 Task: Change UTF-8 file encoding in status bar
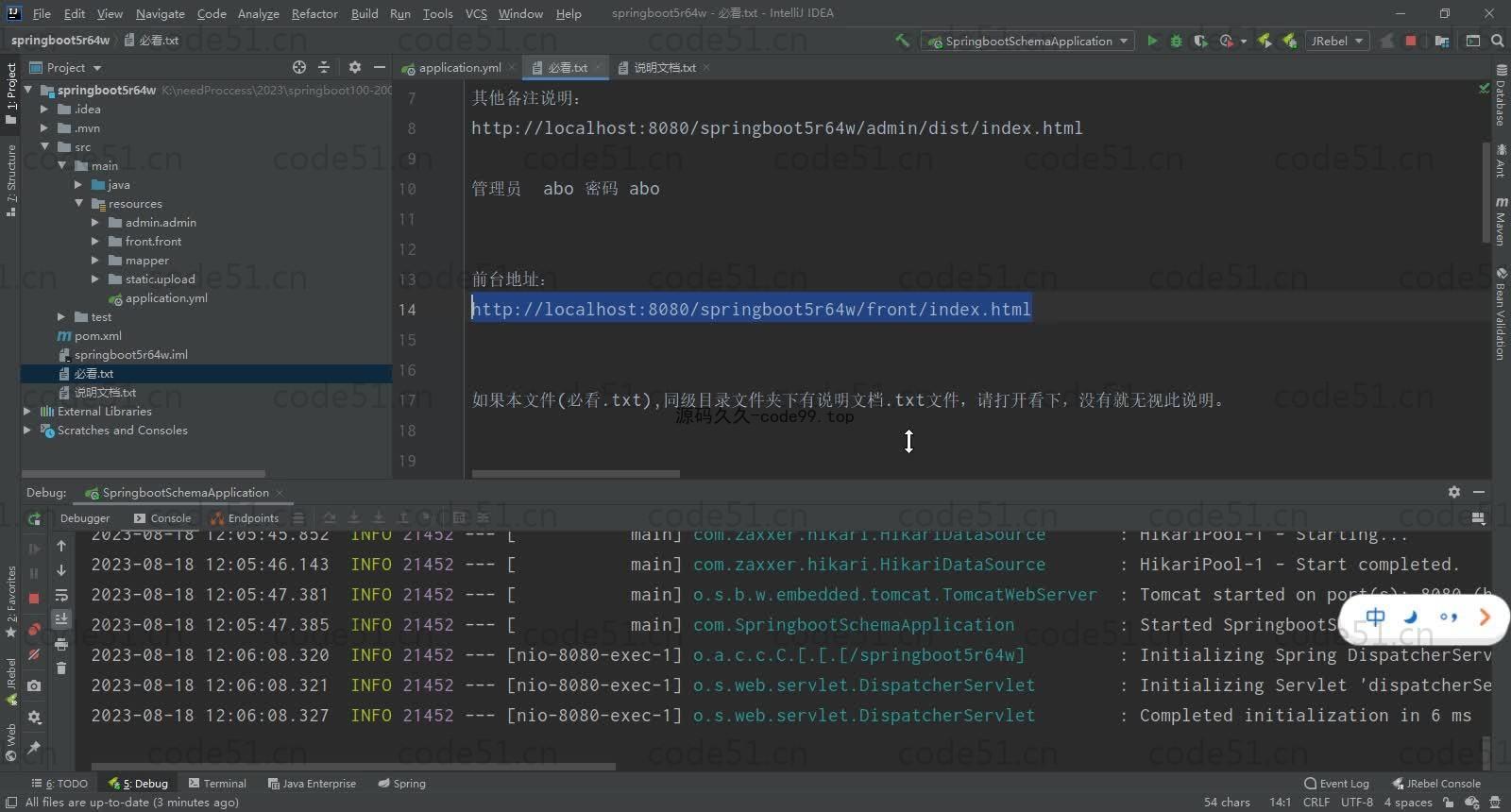point(1357,802)
